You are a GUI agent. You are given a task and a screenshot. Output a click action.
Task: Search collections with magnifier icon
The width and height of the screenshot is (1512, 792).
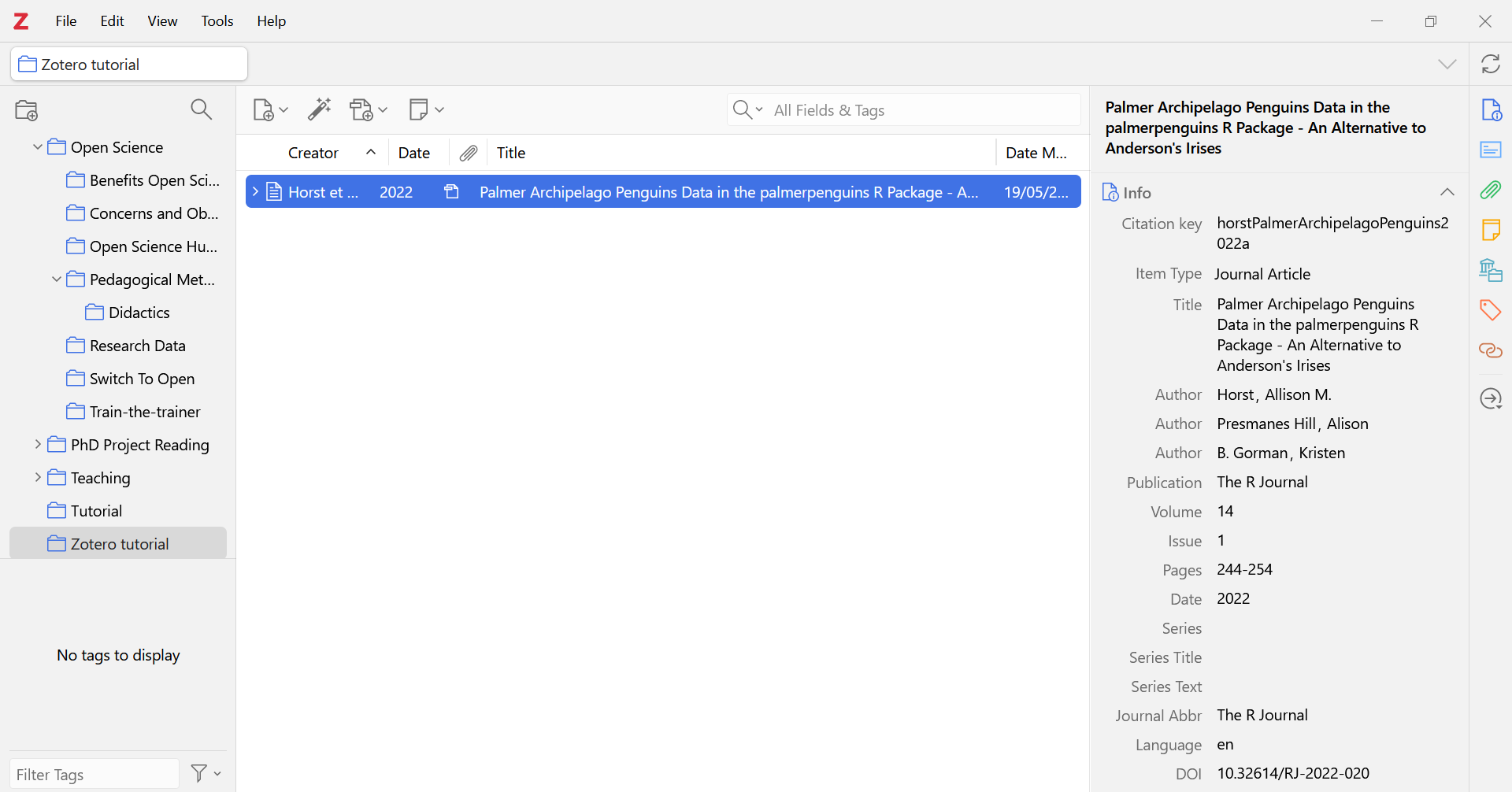[x=202, y=109]
